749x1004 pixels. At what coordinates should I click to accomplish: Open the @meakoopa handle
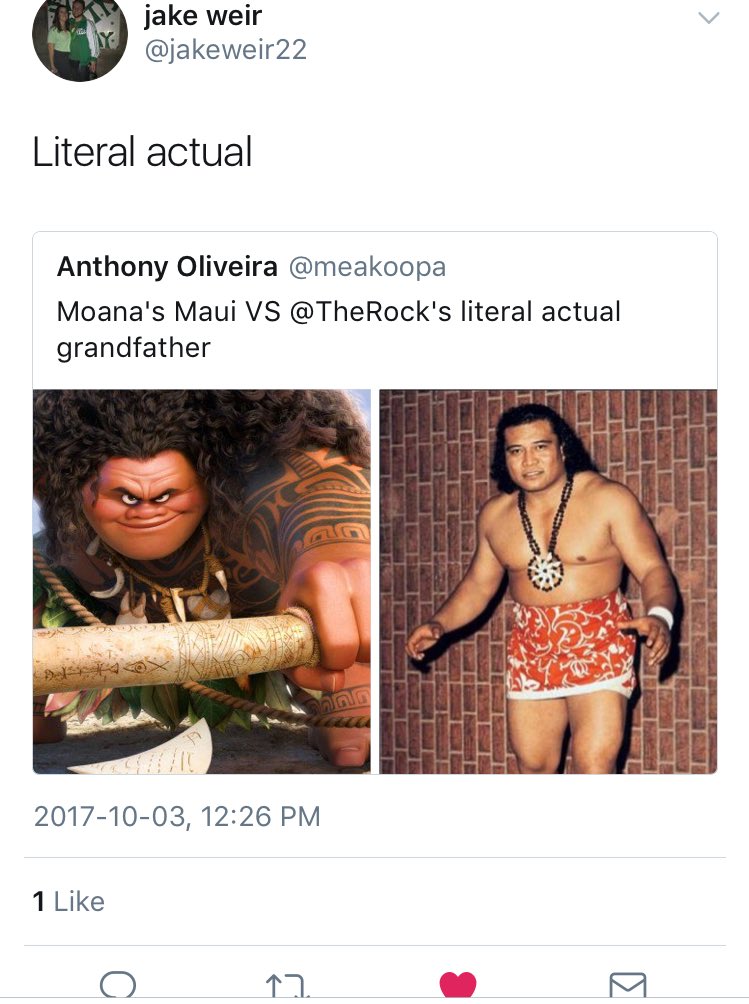point(367,267)
